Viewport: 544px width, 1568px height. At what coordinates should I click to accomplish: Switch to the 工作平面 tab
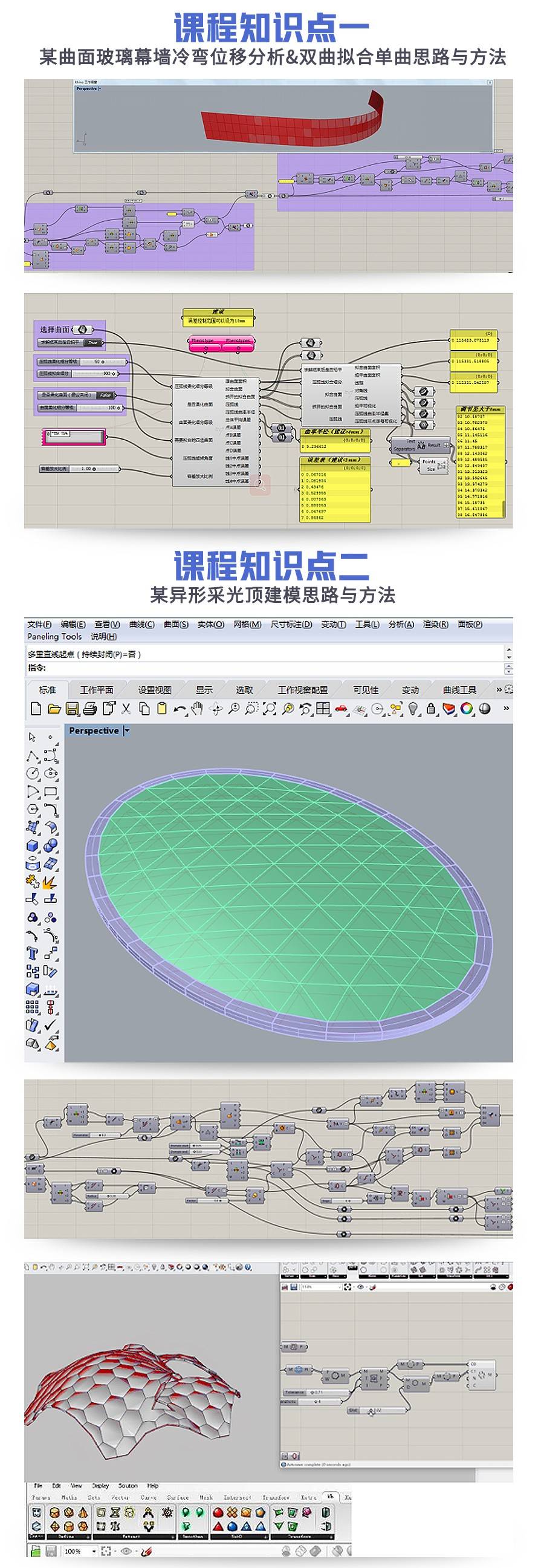[x=96, y=689]
